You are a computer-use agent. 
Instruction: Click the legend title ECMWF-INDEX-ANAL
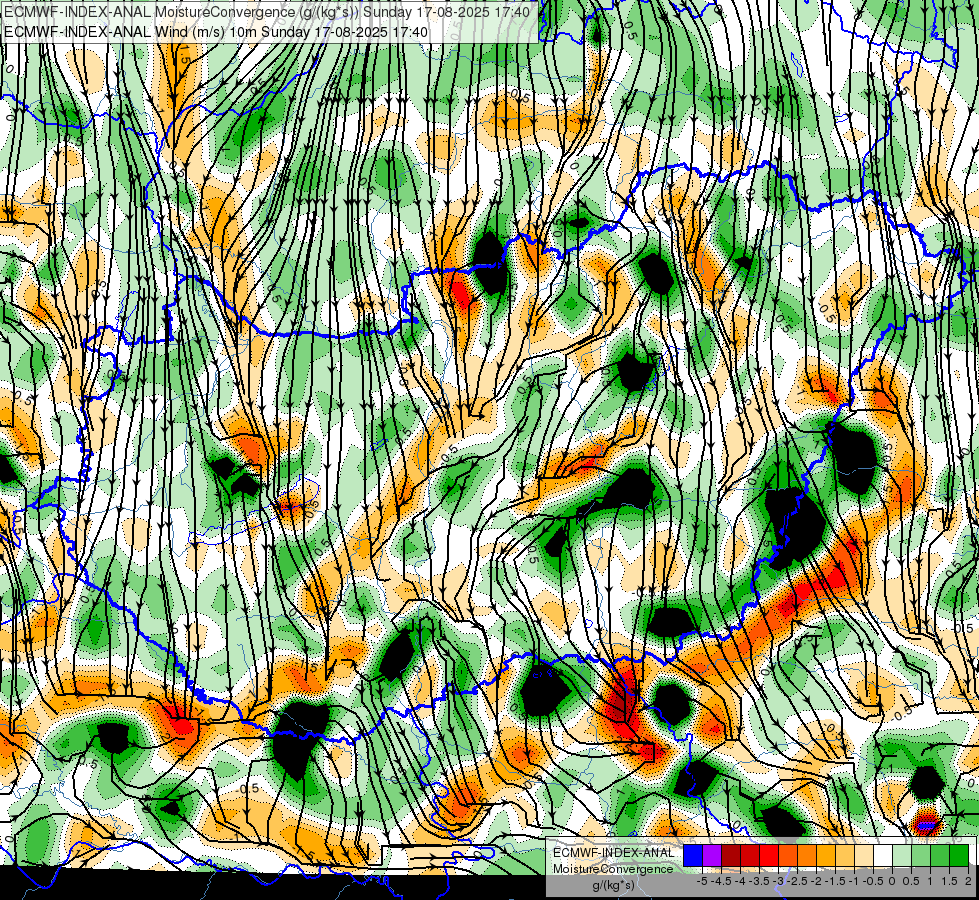point(613,853)
